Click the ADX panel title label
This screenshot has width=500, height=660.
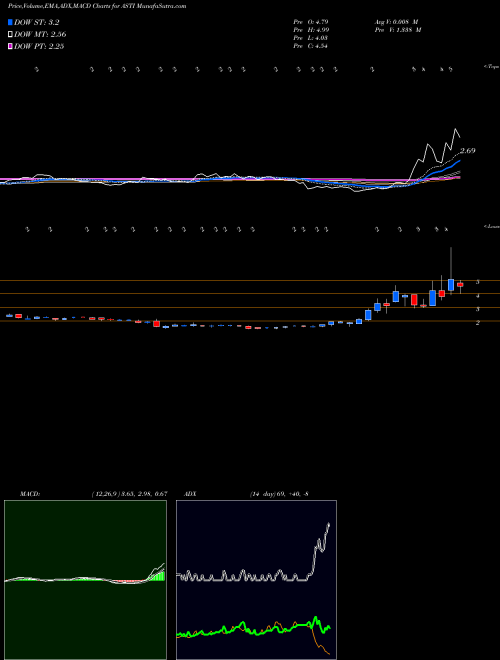(x=191, y=494)
